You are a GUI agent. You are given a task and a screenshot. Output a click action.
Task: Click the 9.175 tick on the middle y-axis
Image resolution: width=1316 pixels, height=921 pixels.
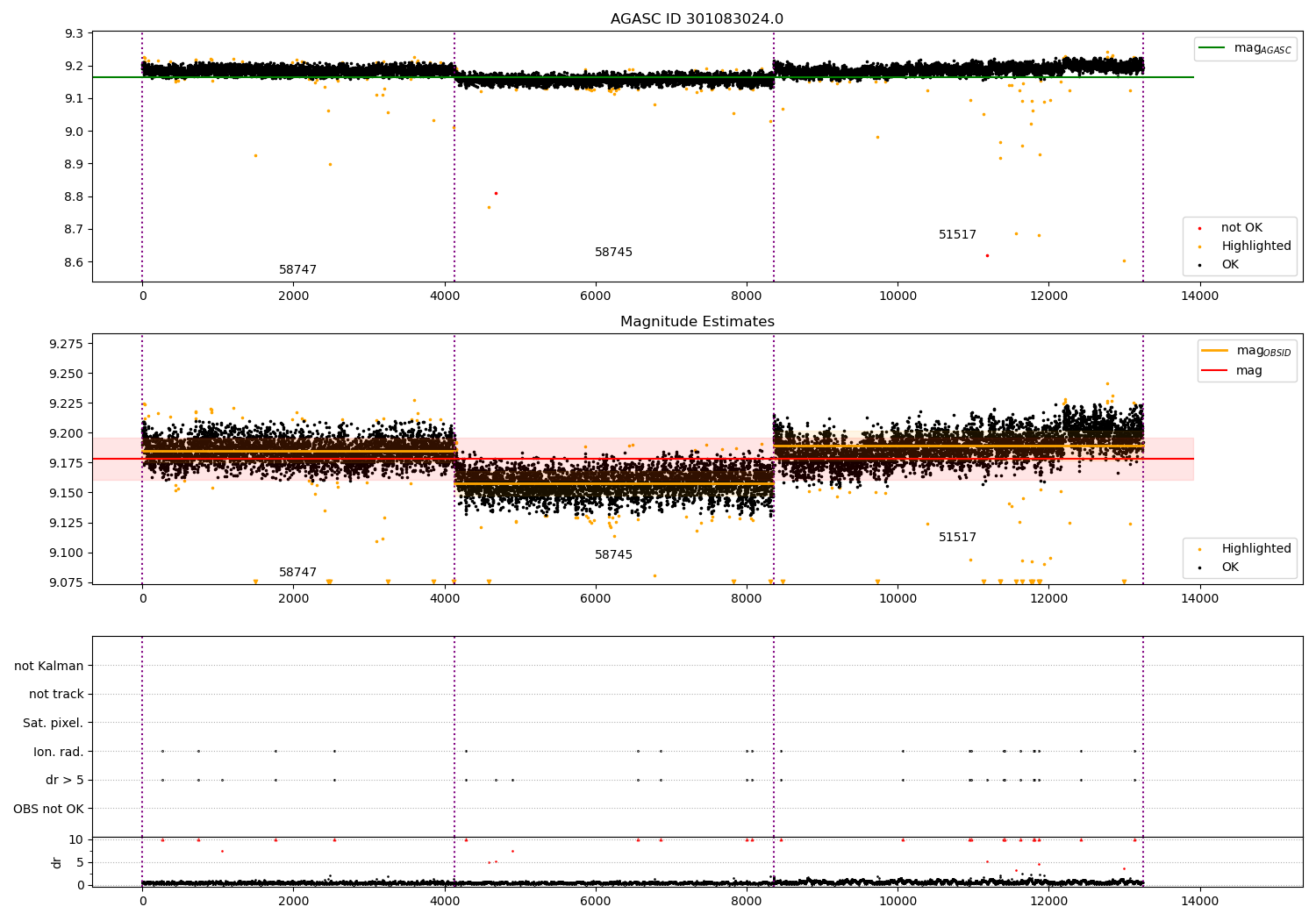click(x=66, y=463)
